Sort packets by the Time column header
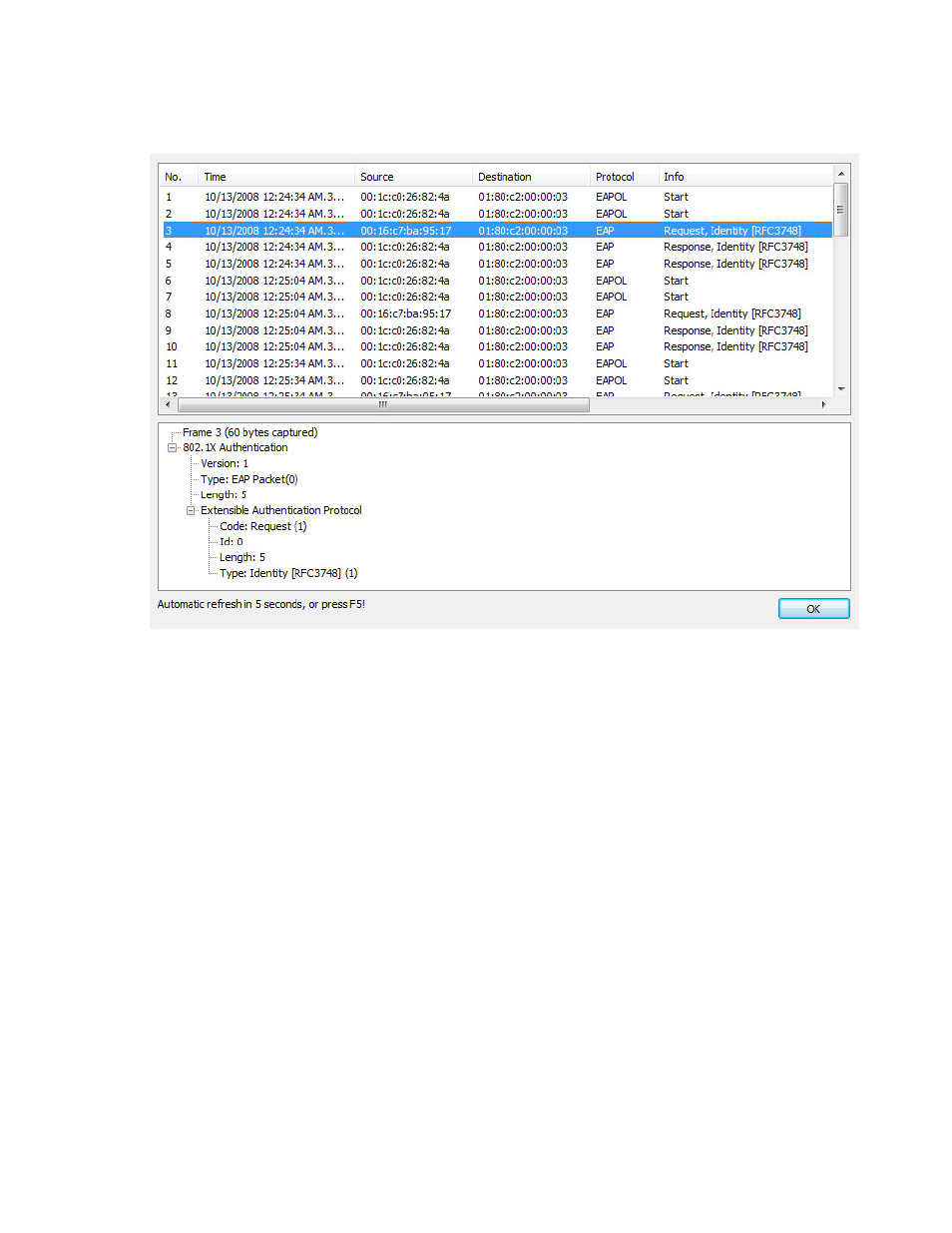 276,177
